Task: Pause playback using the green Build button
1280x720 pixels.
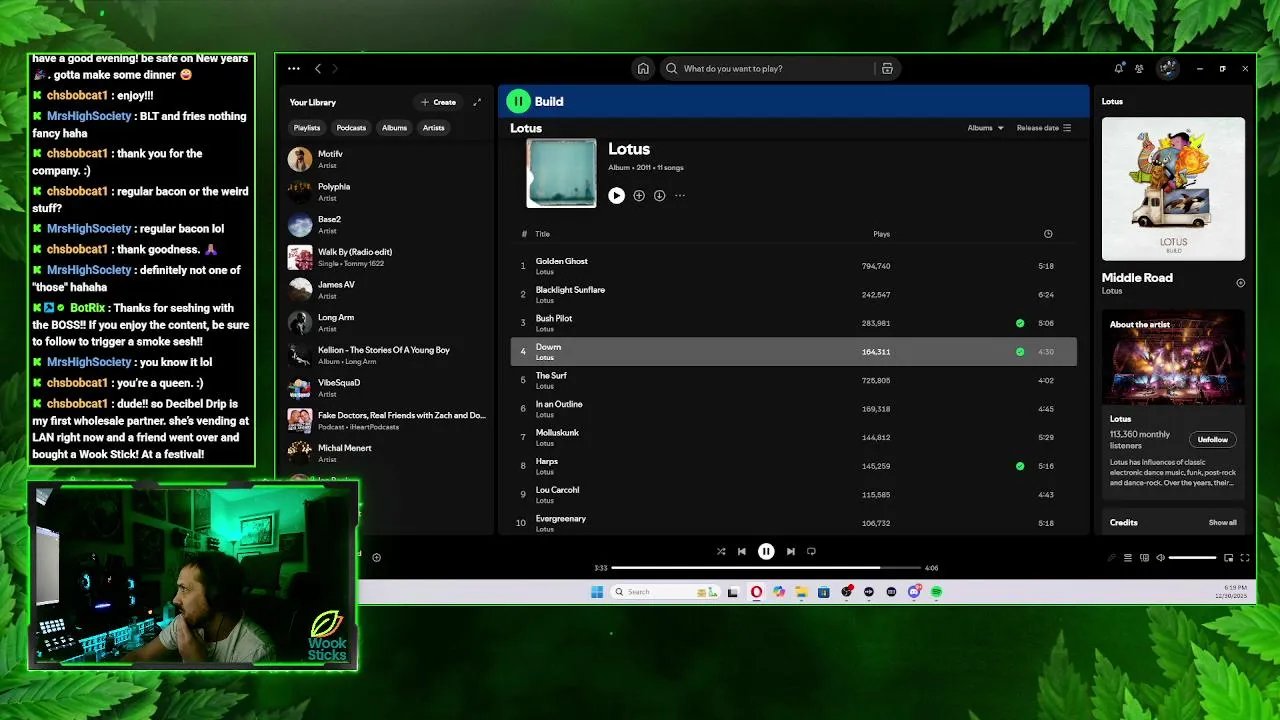Action: coord(518,101)
